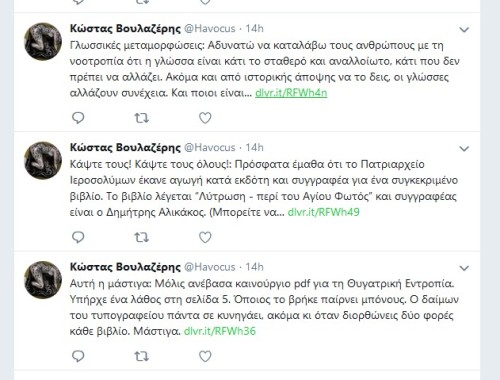Open the dlvr.it/RFWh4n link
Image resolution: width=500 pixels, height=380 pixels.
coord(291,93)
